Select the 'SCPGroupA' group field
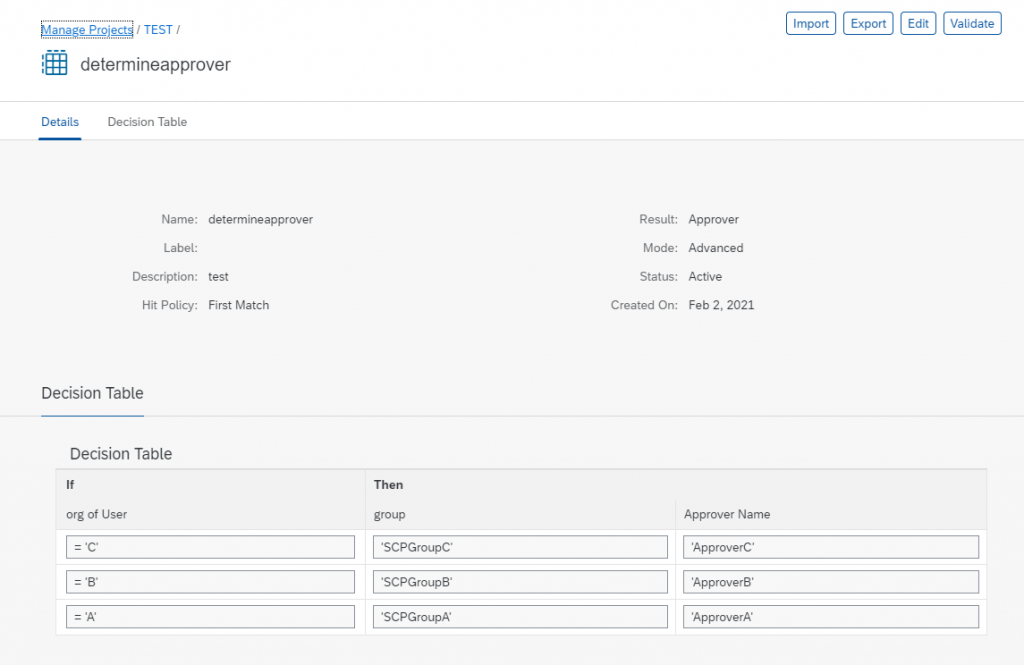The width and height of the screenshot is (1024, 665). pyautogui.click(x=520, y=617)
